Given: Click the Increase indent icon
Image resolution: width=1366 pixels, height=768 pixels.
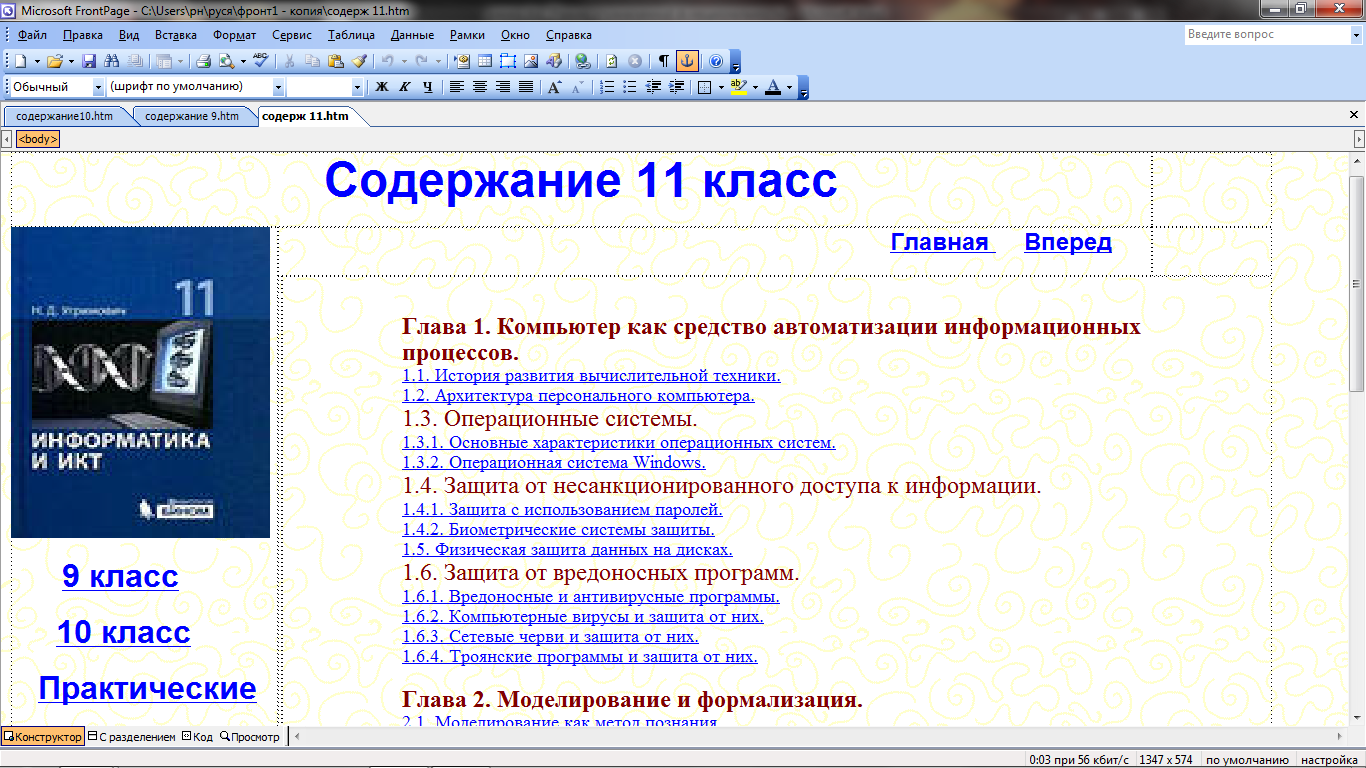Looking at the screenshot, I should (x=677, y=87).
